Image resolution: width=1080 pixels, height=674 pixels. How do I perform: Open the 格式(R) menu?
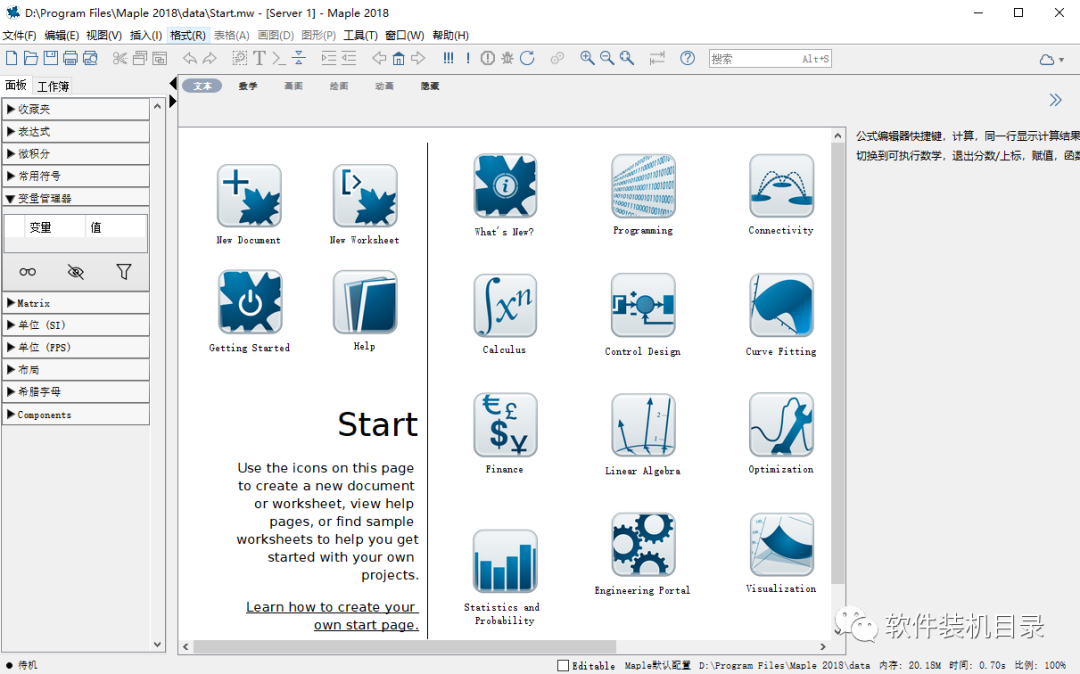pos(187,35)
